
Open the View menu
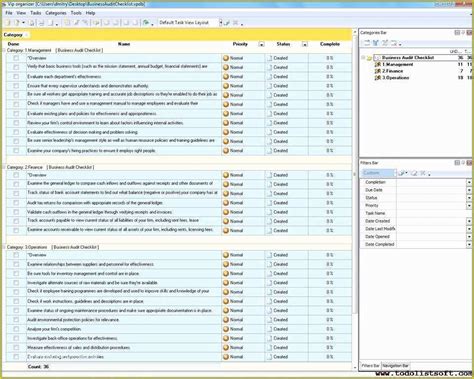(x=21, y=13)
